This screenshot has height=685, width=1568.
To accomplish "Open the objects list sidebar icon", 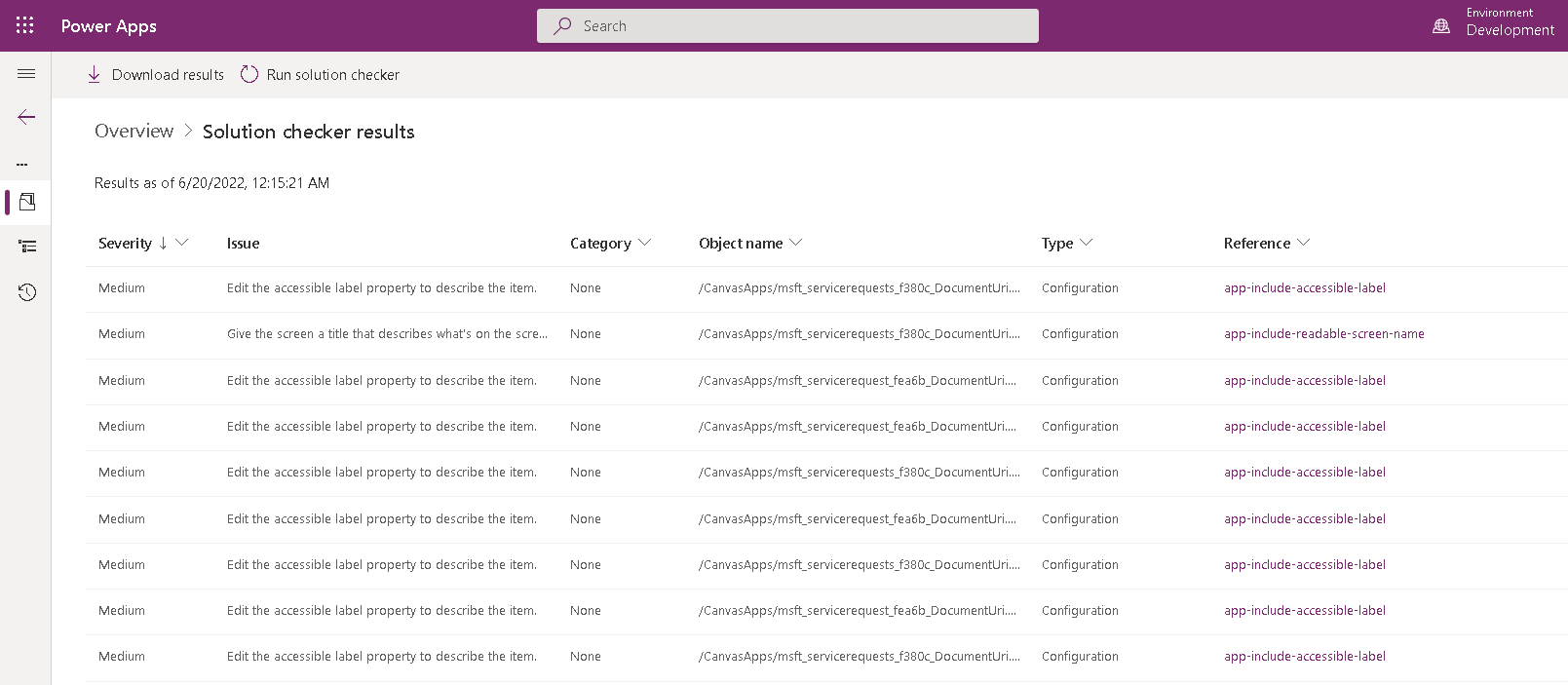I will 27,247.
